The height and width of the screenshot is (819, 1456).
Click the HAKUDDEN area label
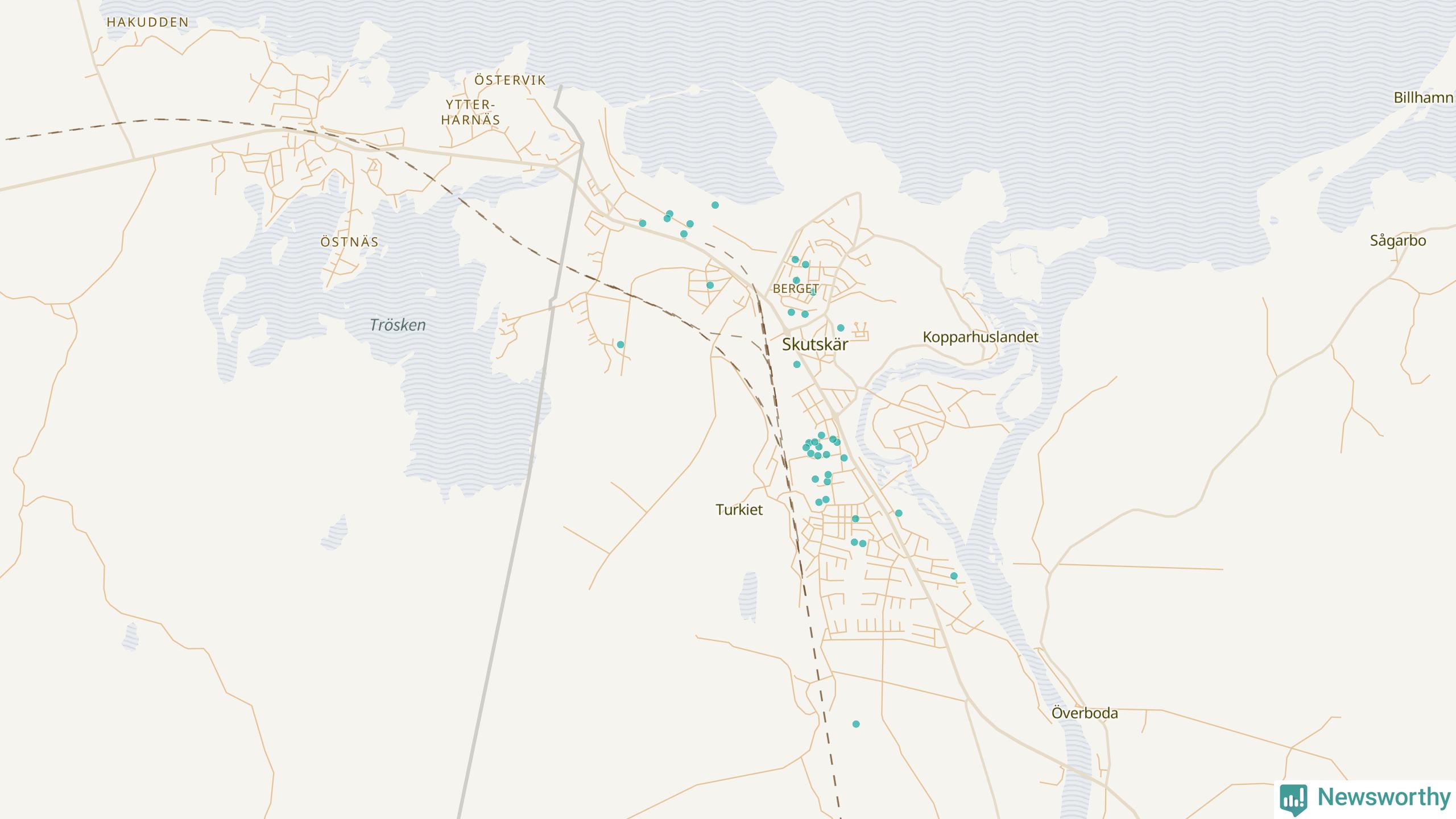point(147,23)
